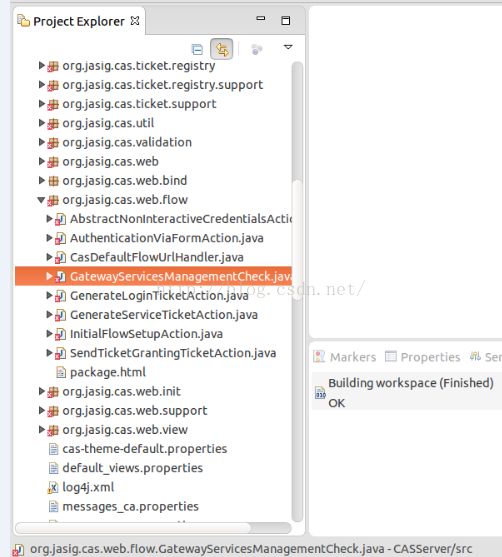502x557 pixels.
Task: Expand org.jasig.cas.web.support package
Action: pos(42,410)
